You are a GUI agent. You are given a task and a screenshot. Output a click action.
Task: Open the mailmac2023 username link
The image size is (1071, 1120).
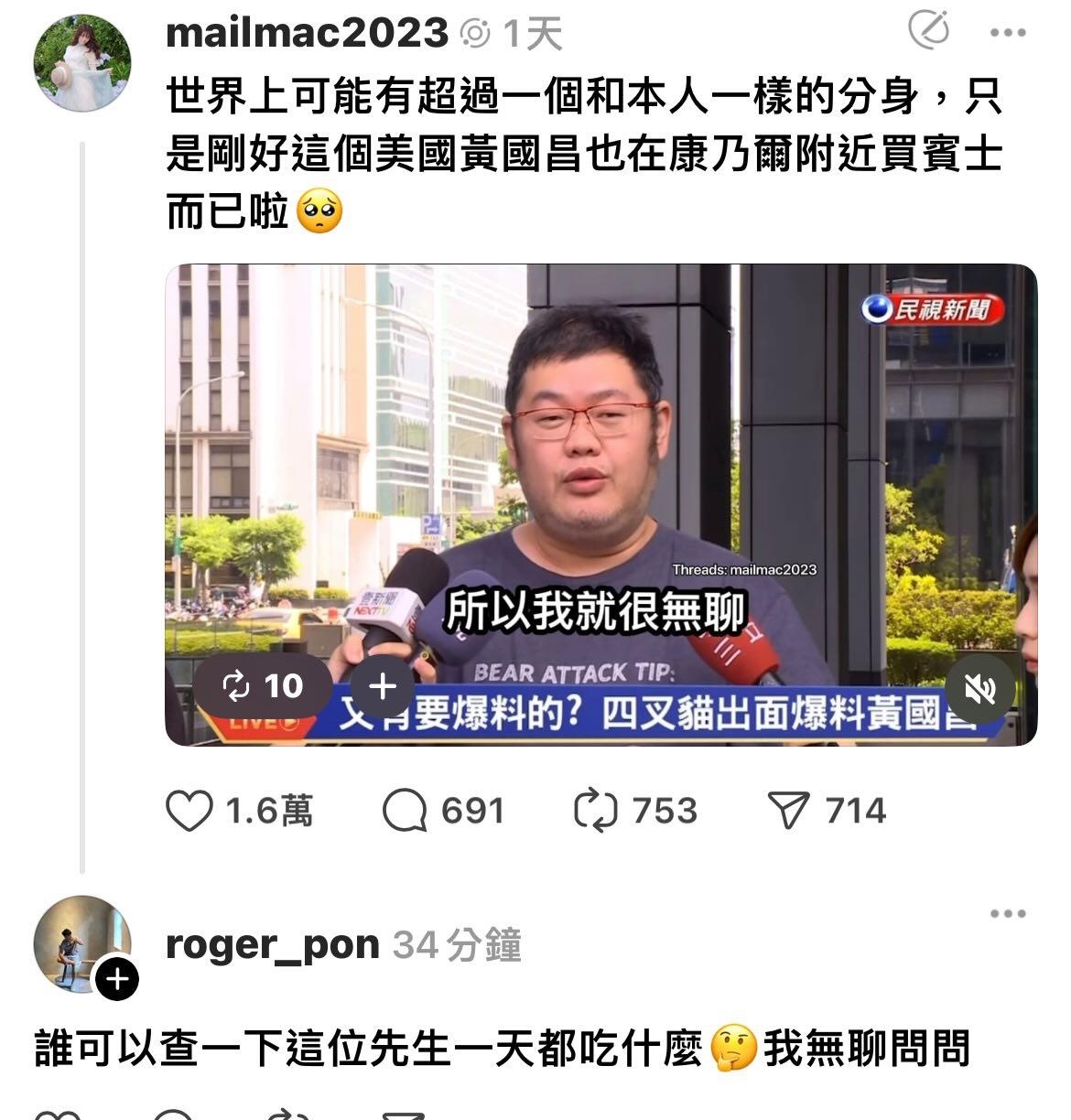[x=308, y=34]
